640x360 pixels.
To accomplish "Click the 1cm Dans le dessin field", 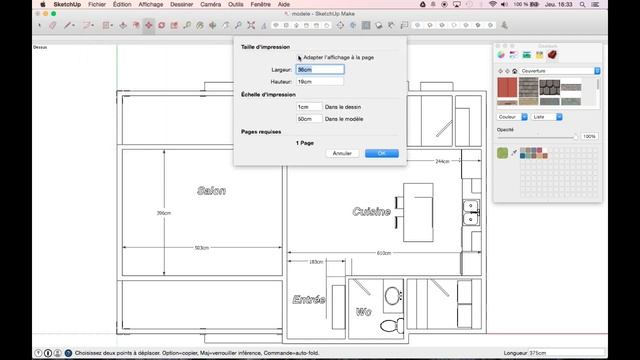I will point(309,107).
